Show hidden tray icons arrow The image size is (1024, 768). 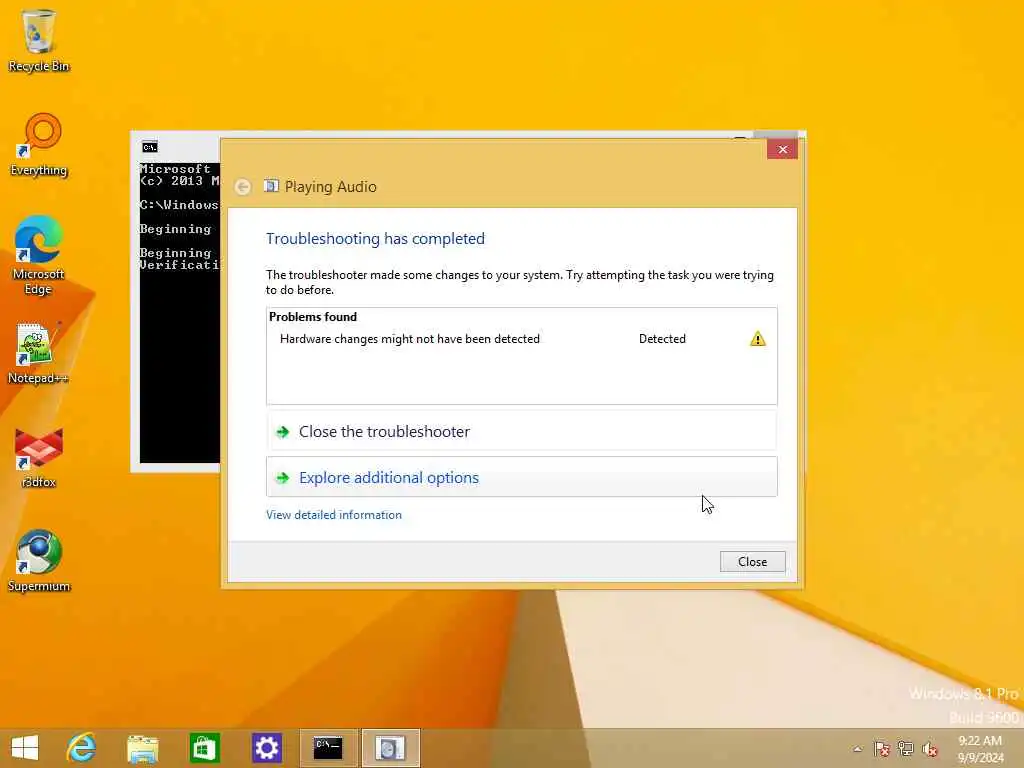tap(857, 749)
